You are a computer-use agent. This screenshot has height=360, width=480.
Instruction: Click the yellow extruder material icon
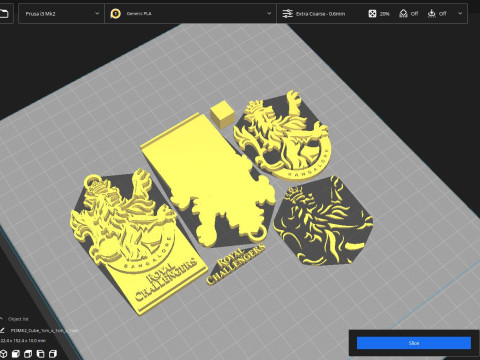pyautogui.click(x=116, y=14)
